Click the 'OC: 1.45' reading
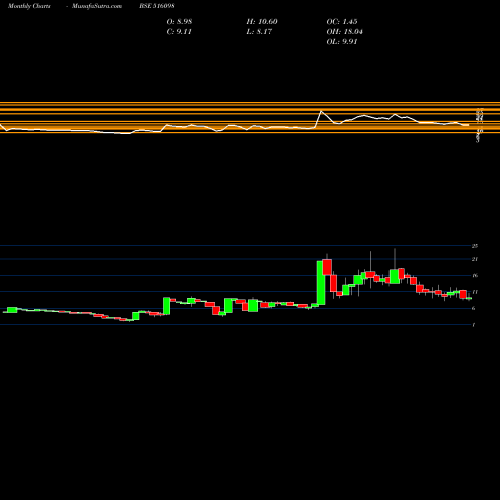 pos(342,22)
